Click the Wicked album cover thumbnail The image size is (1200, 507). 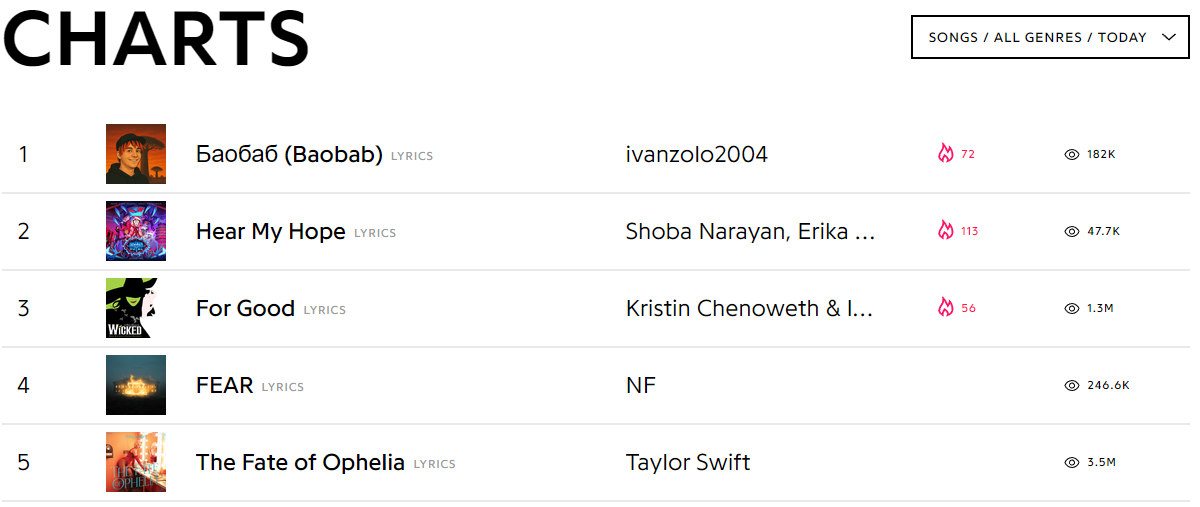[x=136, y=308]
